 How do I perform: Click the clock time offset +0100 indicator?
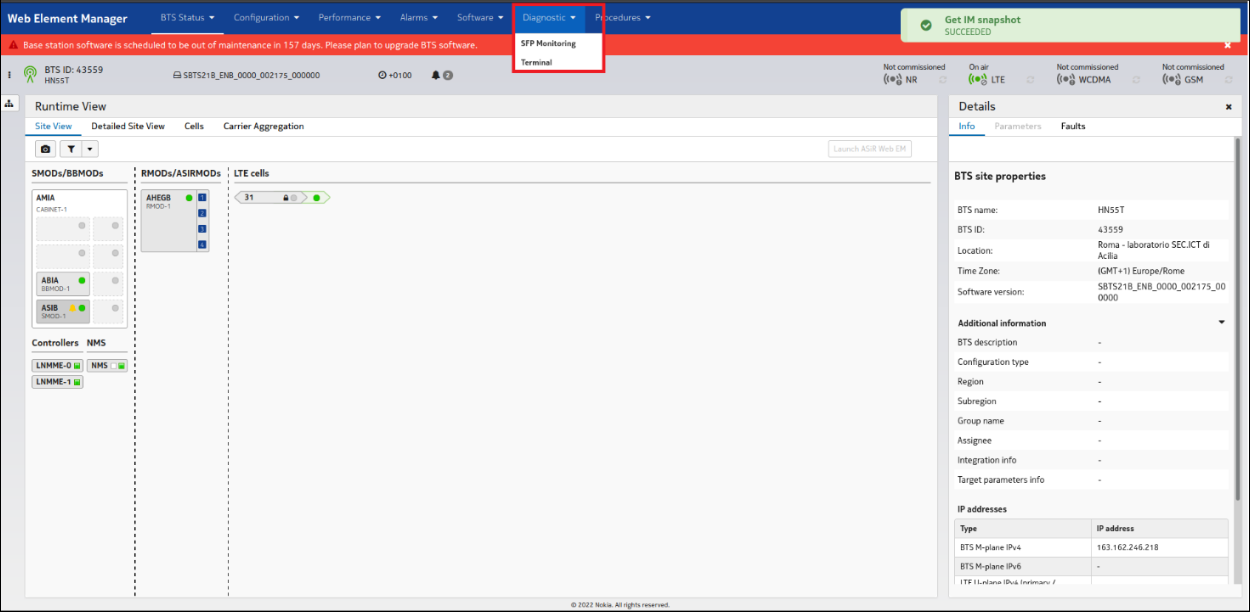click(395, 75)
